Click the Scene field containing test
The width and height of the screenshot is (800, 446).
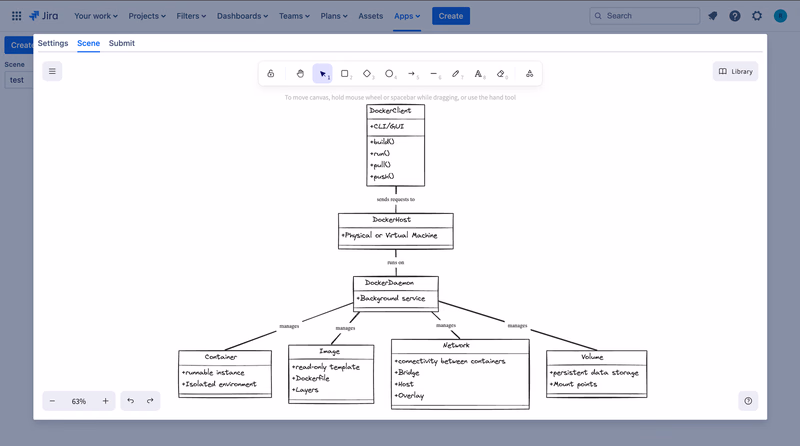tap(19, 80)
